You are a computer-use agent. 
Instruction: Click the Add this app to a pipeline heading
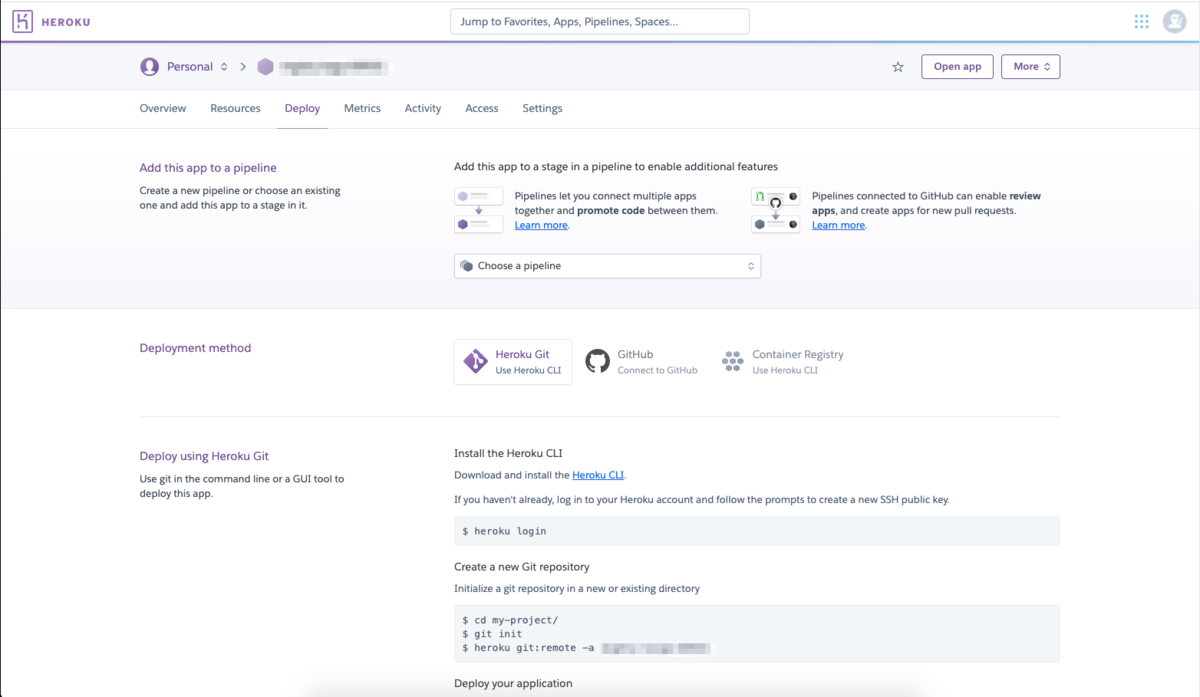point(208,168)
